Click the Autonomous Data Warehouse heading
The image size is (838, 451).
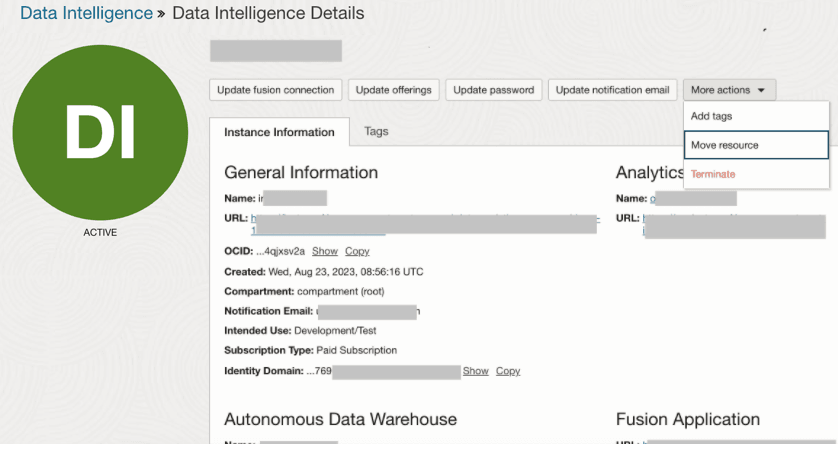pyautogui.click(x=340, y=419)
